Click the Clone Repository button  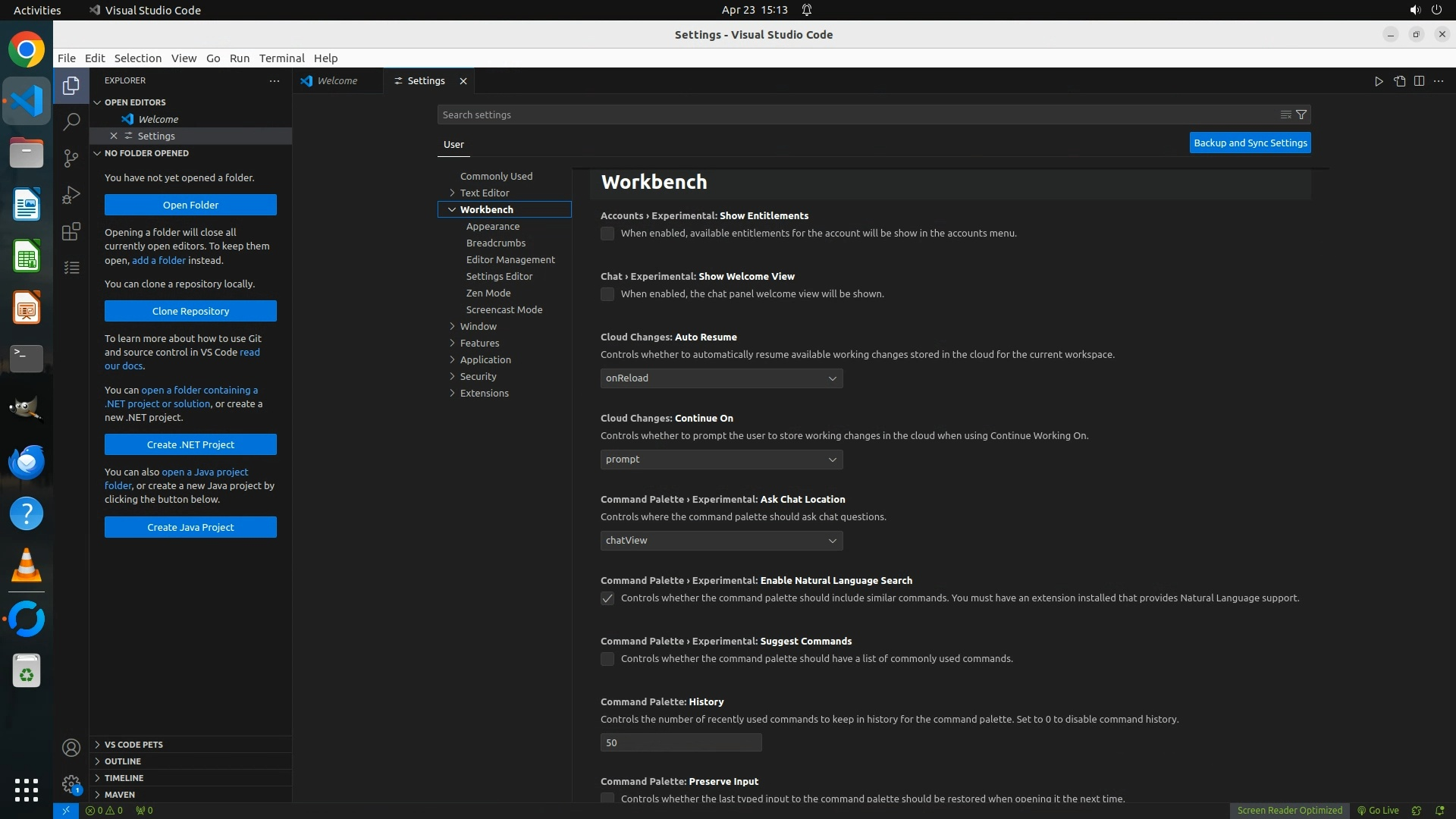tap(190, 311)
